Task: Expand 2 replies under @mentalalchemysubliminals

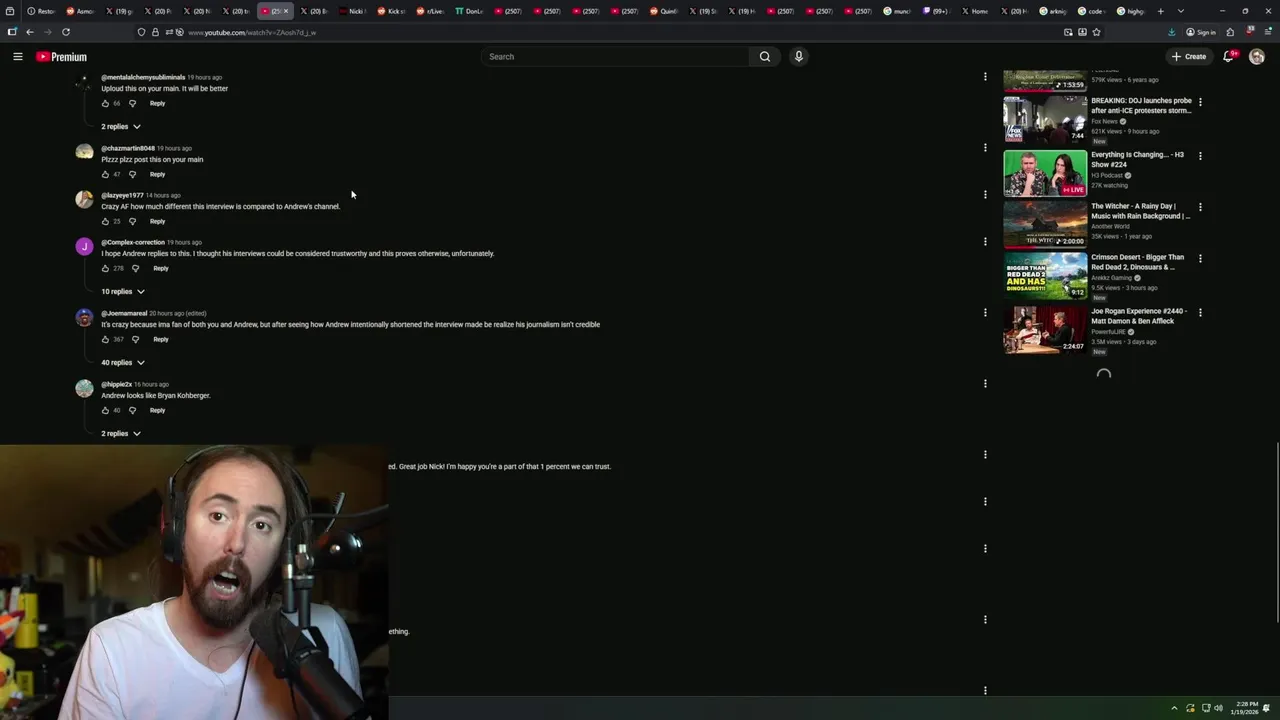Action: (121, 127)
